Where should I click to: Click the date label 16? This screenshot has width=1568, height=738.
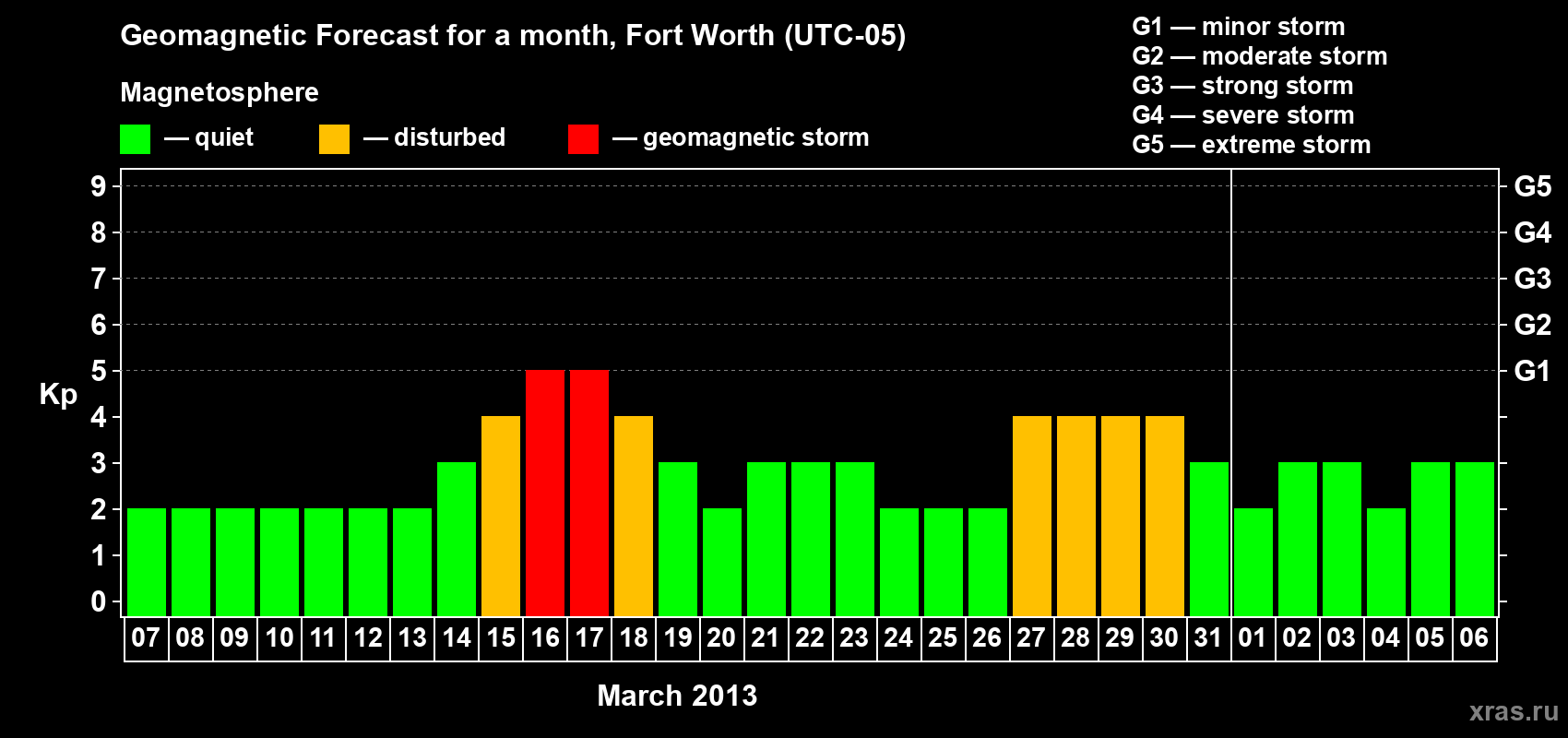coord(545,637)
